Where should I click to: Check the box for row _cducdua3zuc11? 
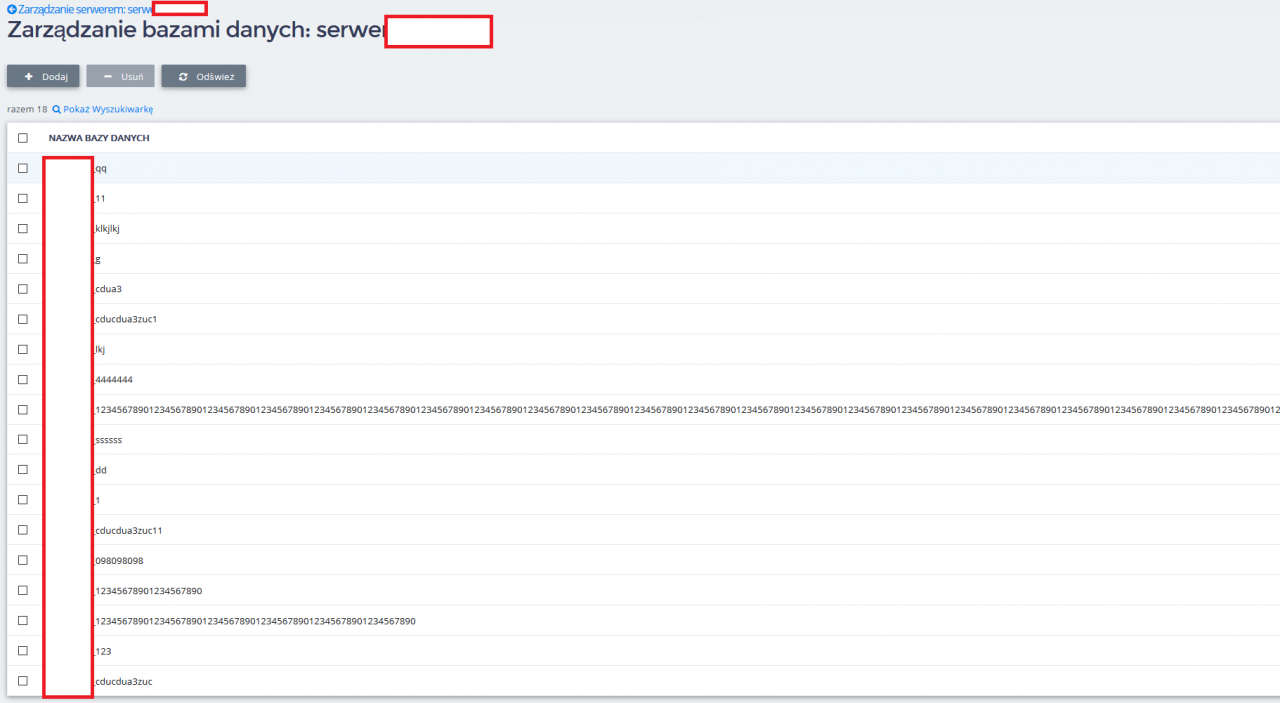[x=23, y=530]
